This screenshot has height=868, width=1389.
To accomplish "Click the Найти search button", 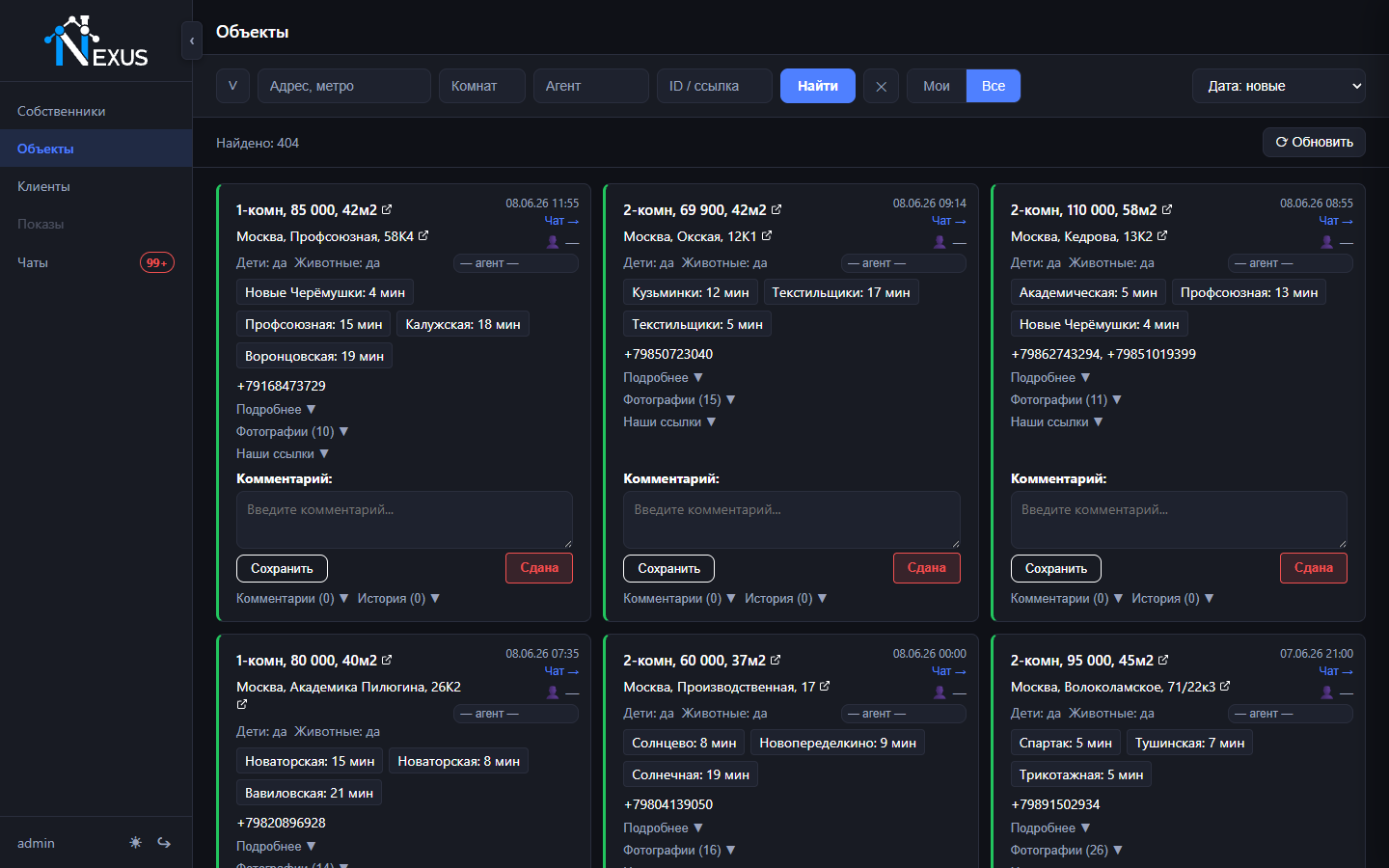I will tap(818, 86).
